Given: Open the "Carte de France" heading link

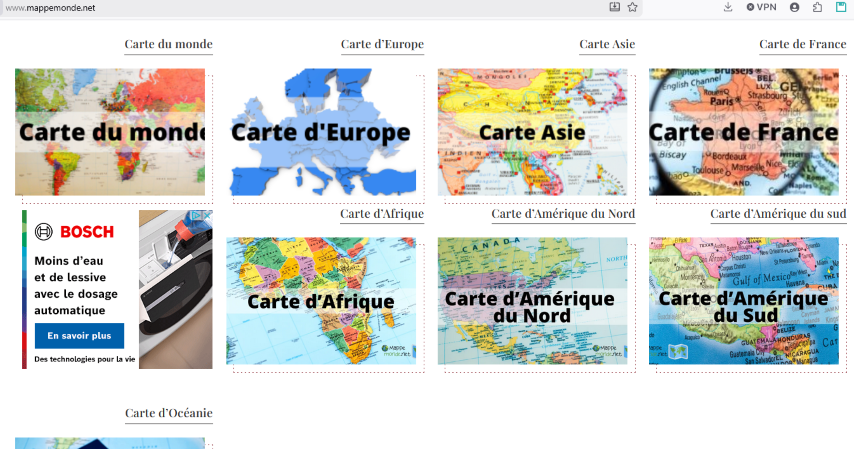Looking at the screenshot, I should click(803, 44).
